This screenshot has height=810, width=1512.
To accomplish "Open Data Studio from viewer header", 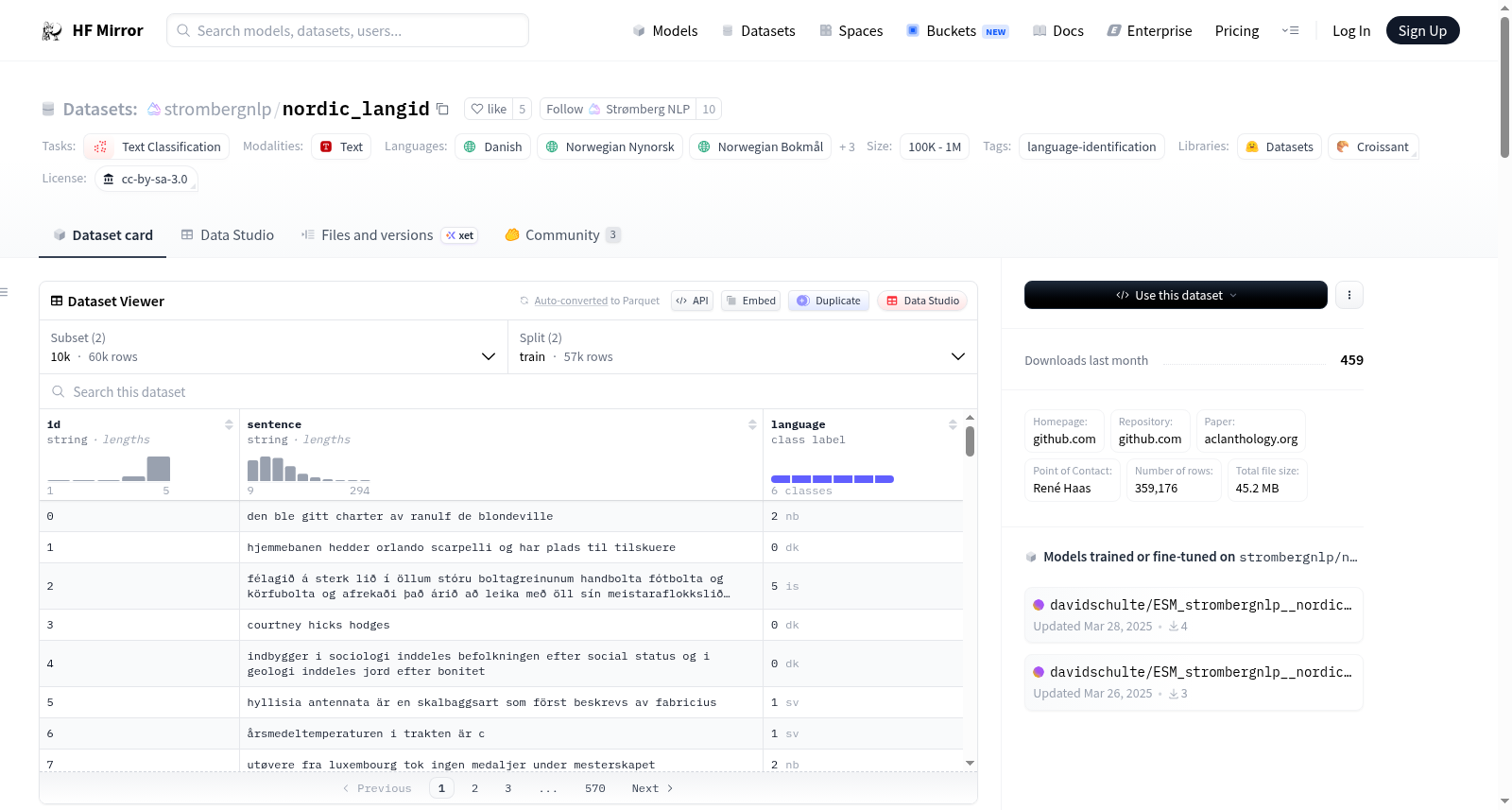I will pos(922,301).
